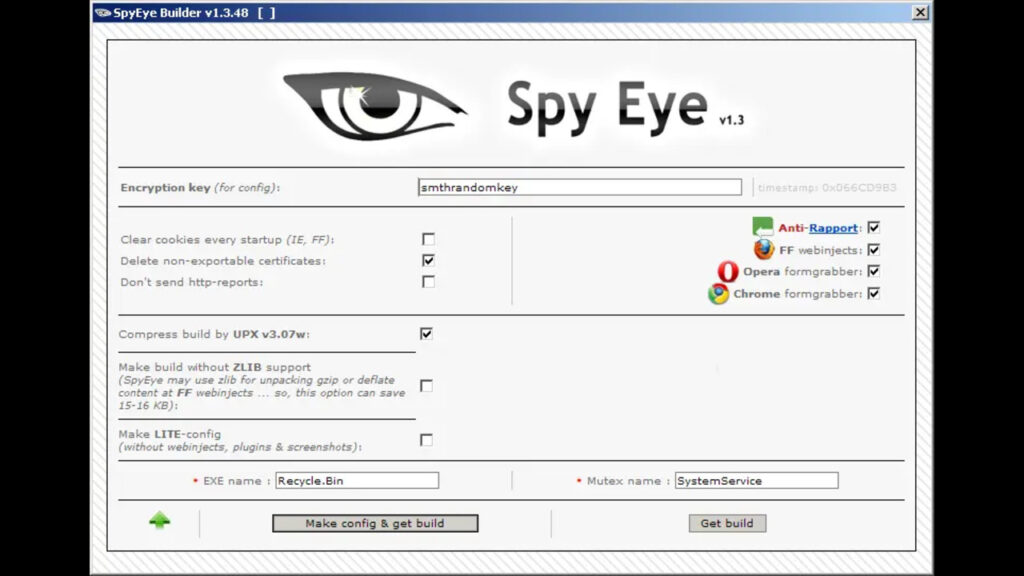Toggle the Opera formgrabber checkbox
This screenshot has width=1024, height=576.
tap(873, 271)
